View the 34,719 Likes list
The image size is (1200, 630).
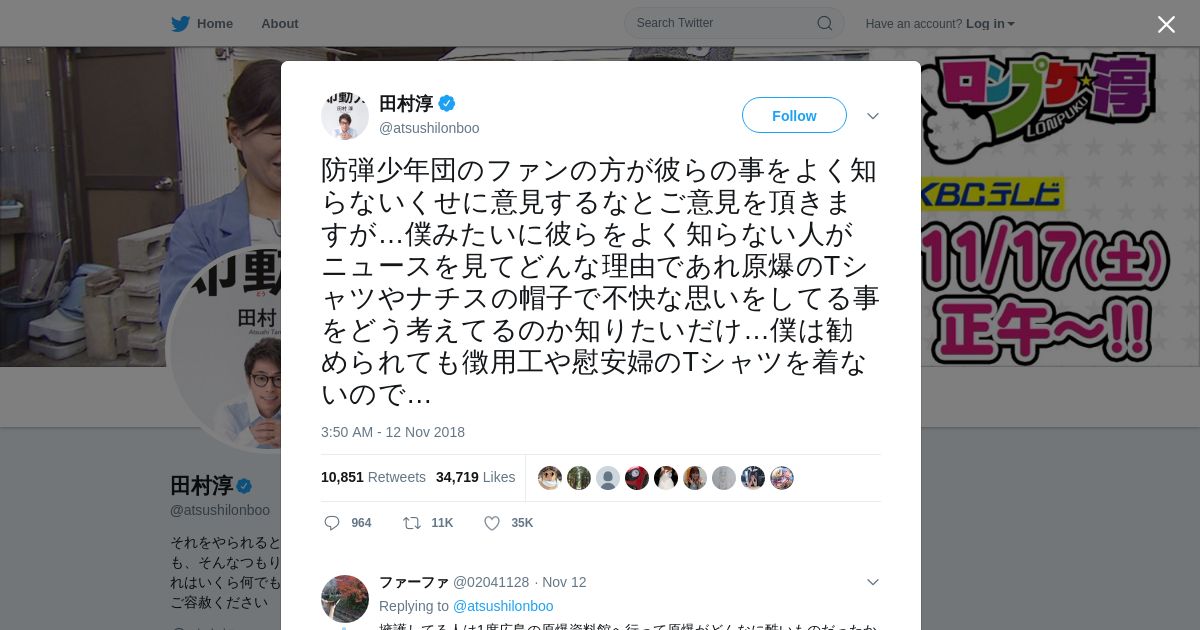coord(475,477)
